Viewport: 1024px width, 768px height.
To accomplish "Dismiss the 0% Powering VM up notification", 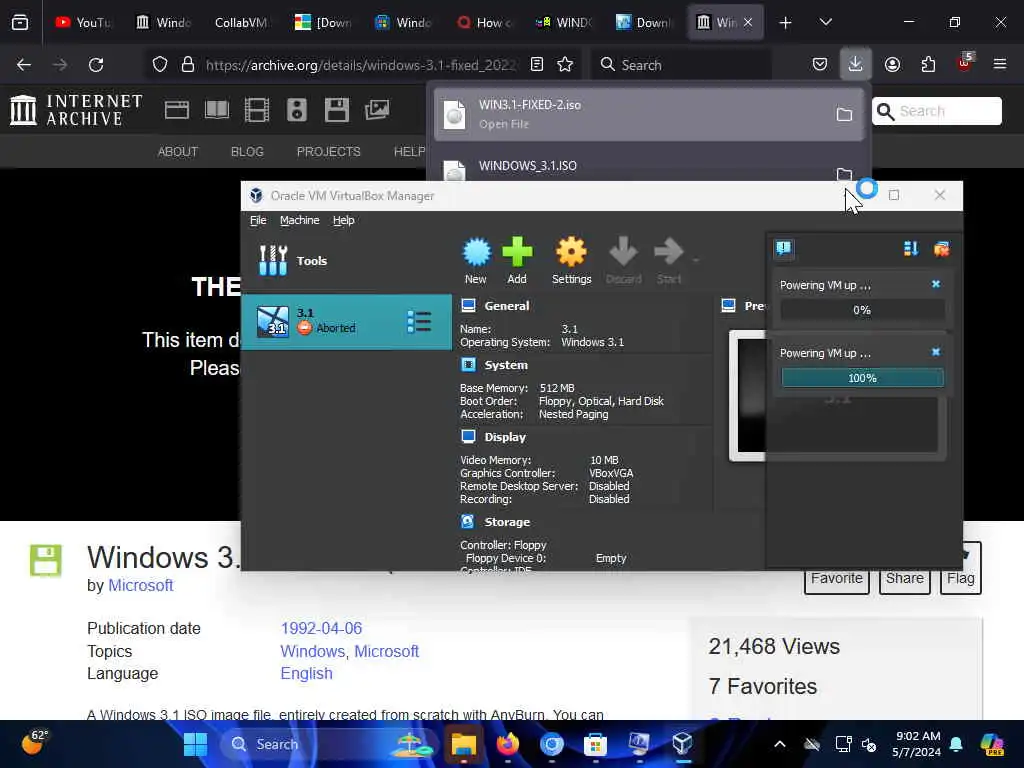I will pos(936,284).
